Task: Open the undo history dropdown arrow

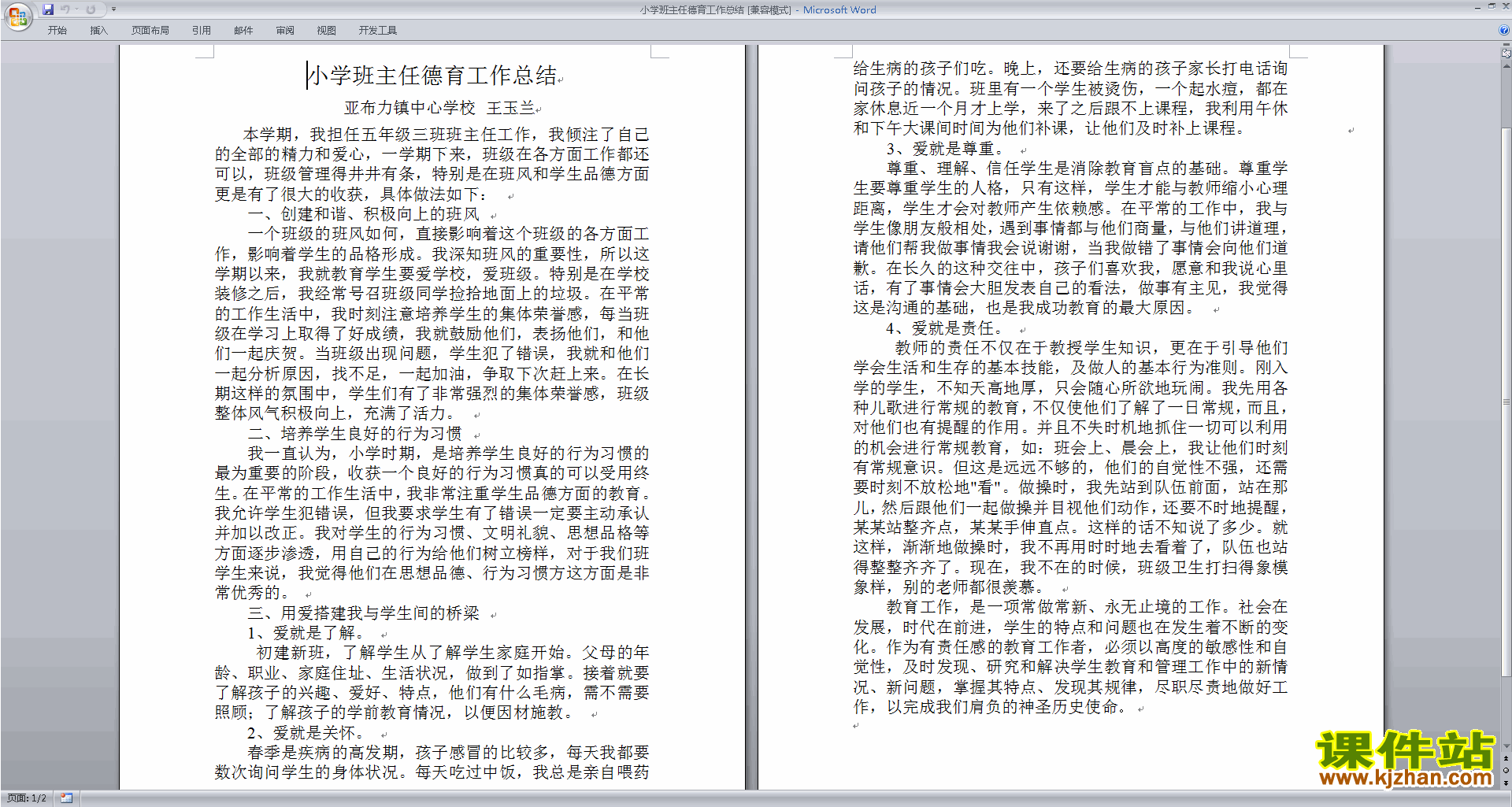Action: pos(76,9)
